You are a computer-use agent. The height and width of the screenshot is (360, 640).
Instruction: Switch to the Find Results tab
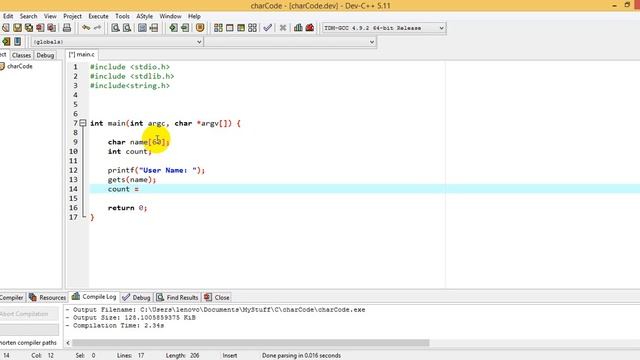pos(178,298)
